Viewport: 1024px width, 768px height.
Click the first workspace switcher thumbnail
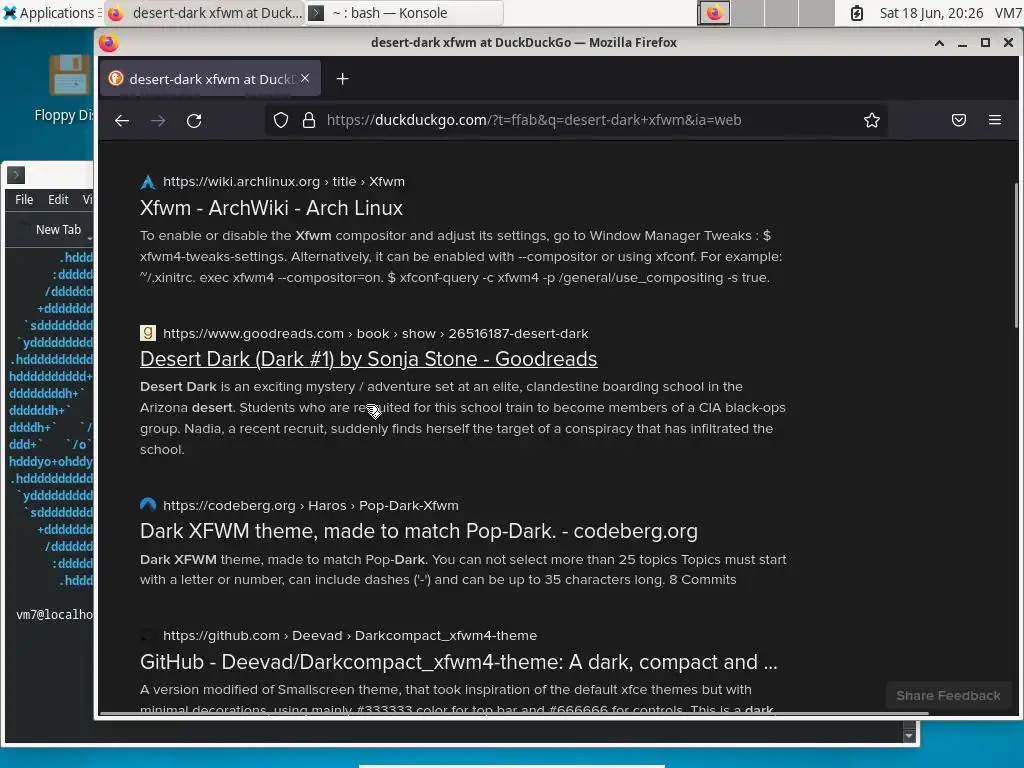click(714, 13)
